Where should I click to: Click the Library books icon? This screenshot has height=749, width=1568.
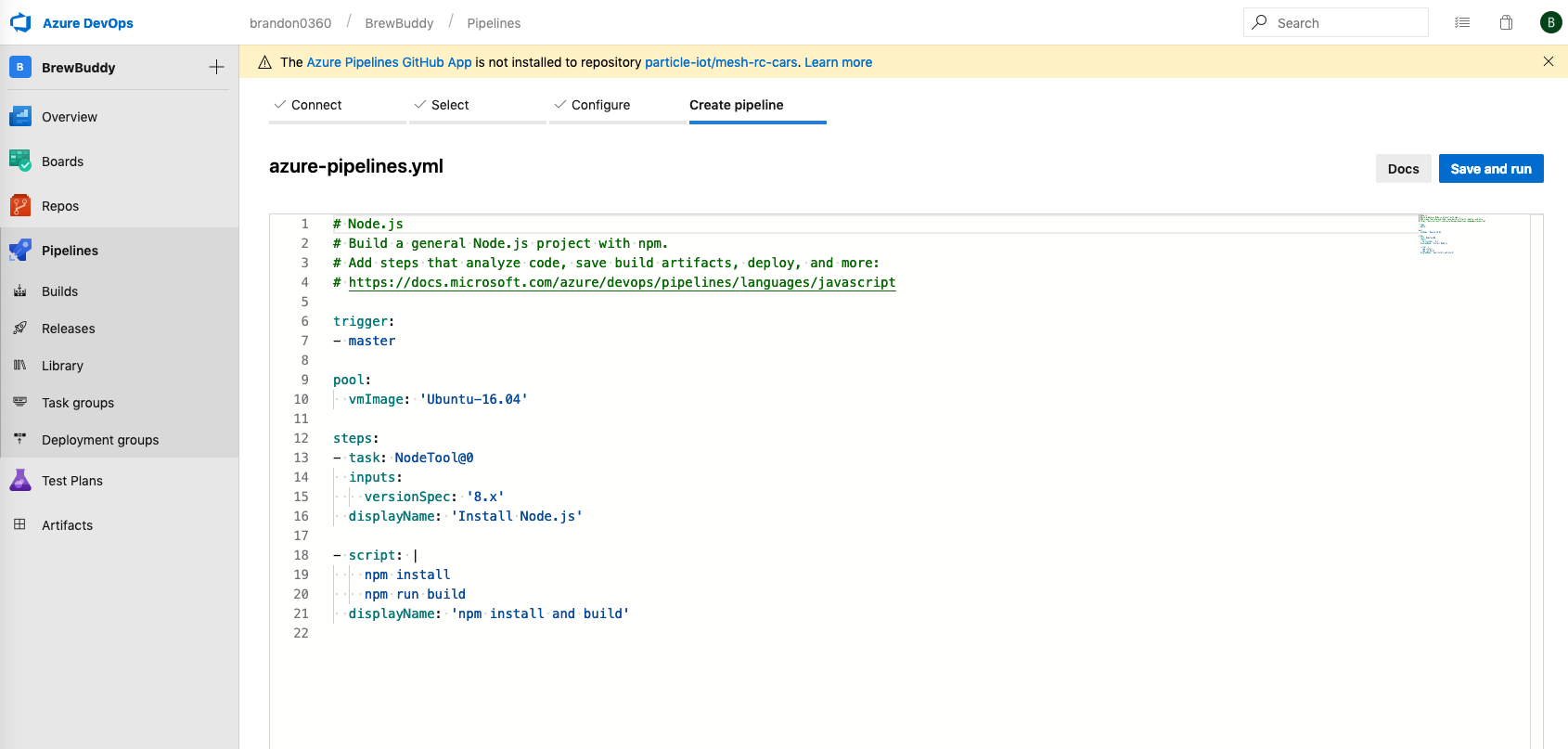pyautogui.click(x=20, y=366)
